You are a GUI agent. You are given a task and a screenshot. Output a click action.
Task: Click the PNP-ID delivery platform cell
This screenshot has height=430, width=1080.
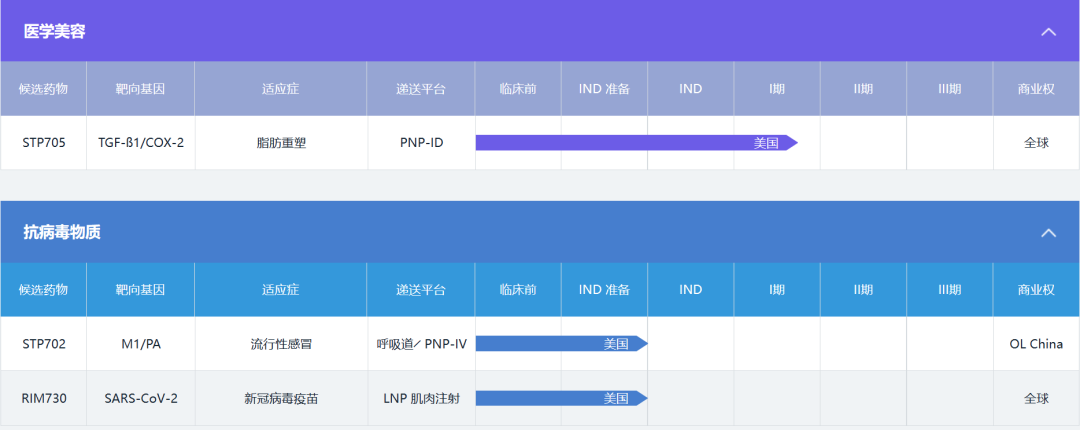pyautogui.click(x=421, y=143)
